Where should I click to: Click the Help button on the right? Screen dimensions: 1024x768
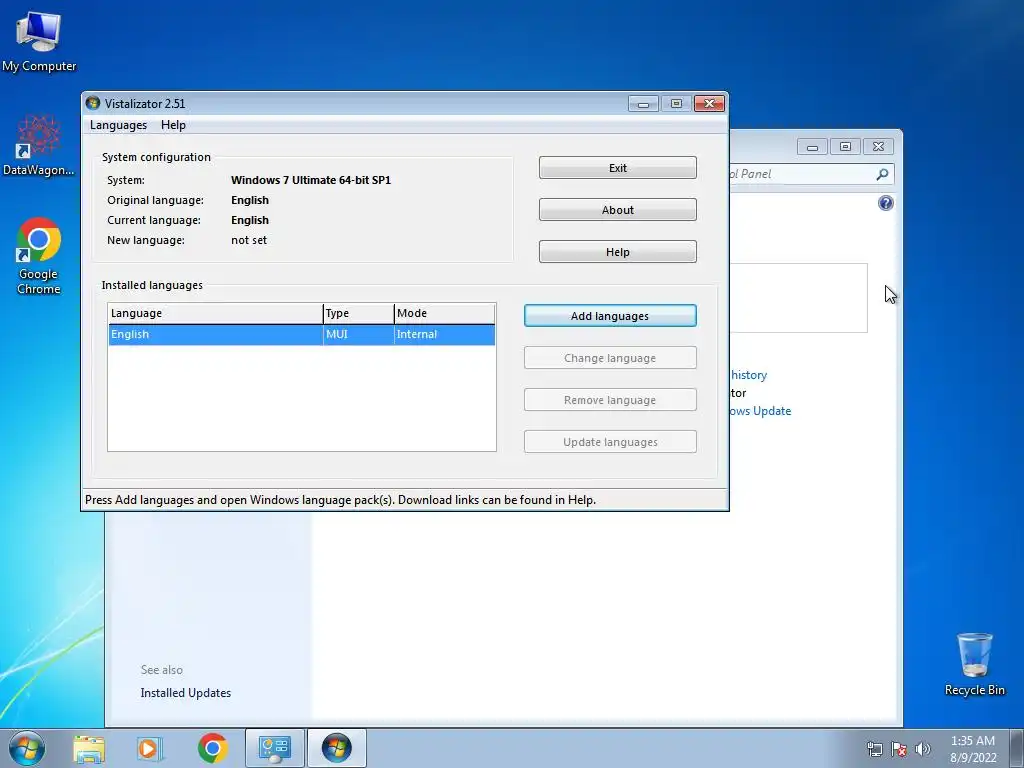pos(618,252)
